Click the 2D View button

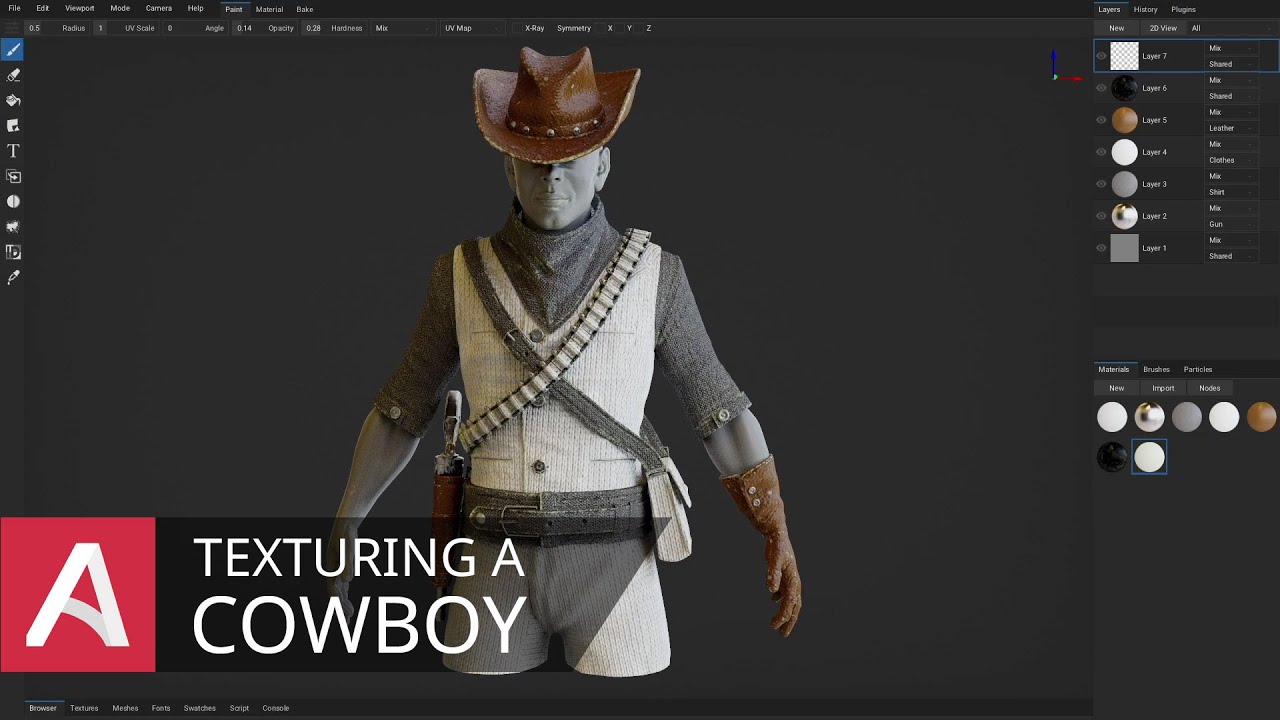click(x=1162, y=28)
